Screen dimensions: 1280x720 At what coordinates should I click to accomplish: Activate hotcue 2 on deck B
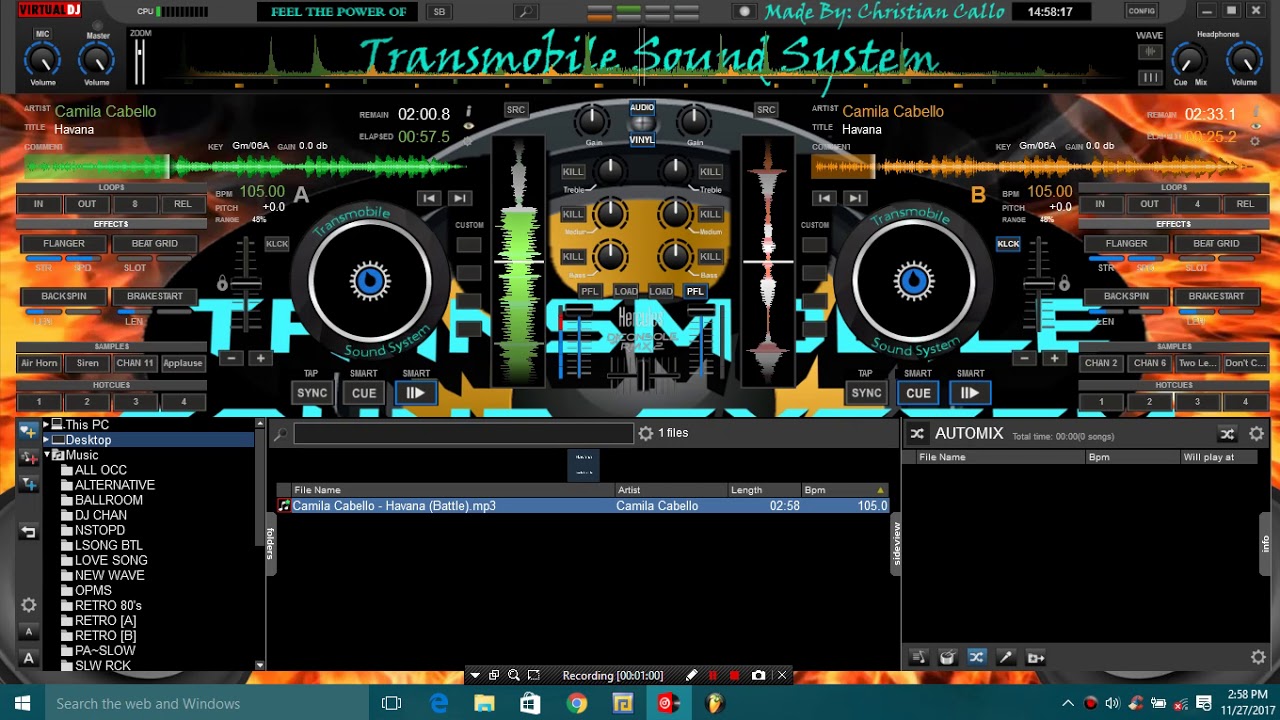point(1149,402)
